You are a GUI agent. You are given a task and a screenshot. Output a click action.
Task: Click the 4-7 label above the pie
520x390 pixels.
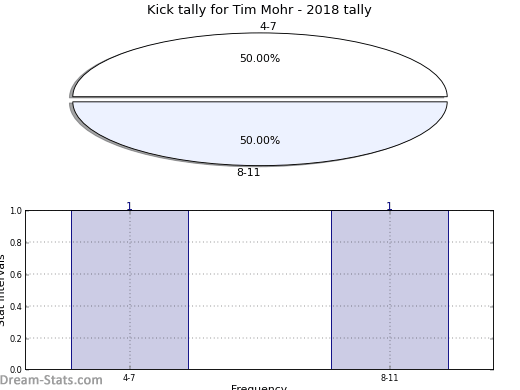click(x=268, y=26)
